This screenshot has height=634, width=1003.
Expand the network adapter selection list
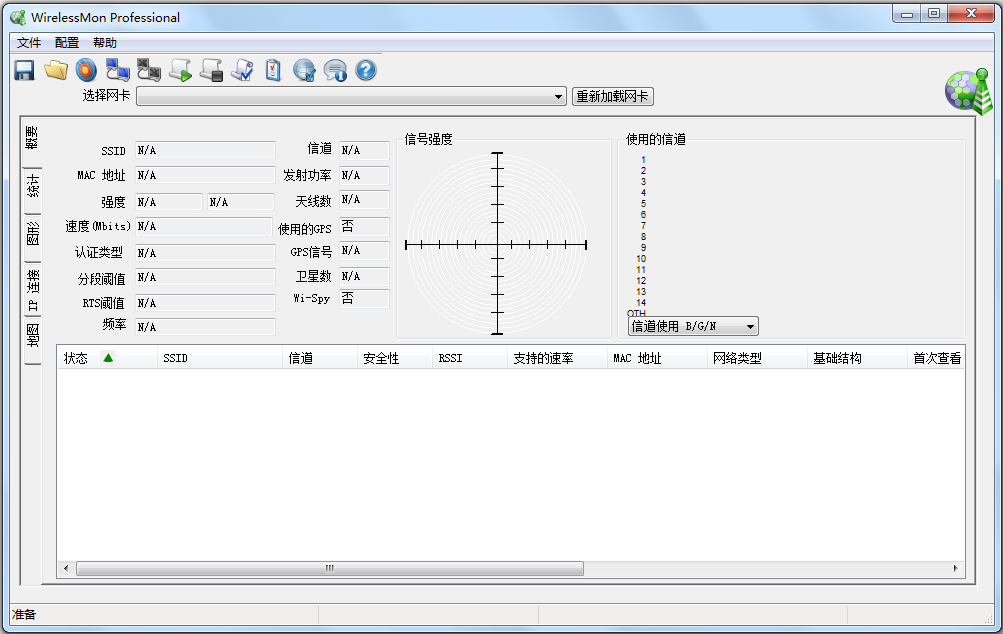(x=559, y=96)
